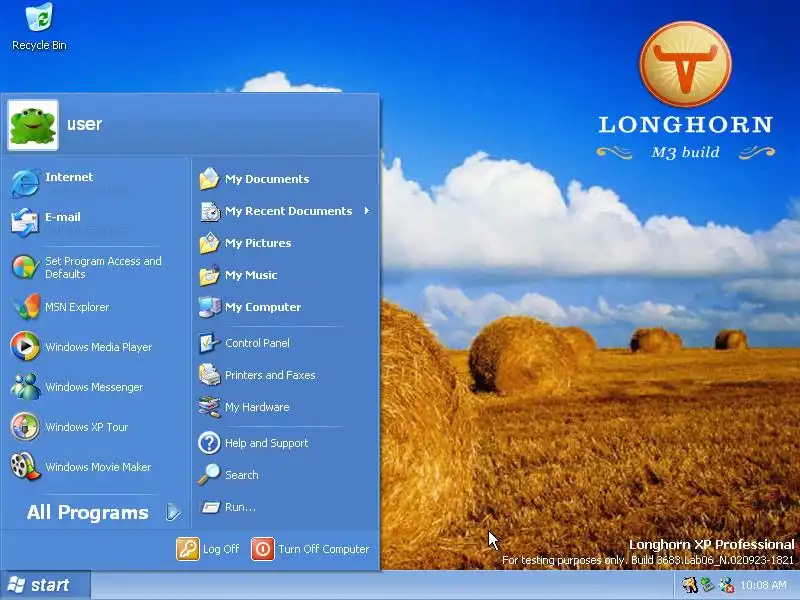Open All Programs menu label

[87, 512]
